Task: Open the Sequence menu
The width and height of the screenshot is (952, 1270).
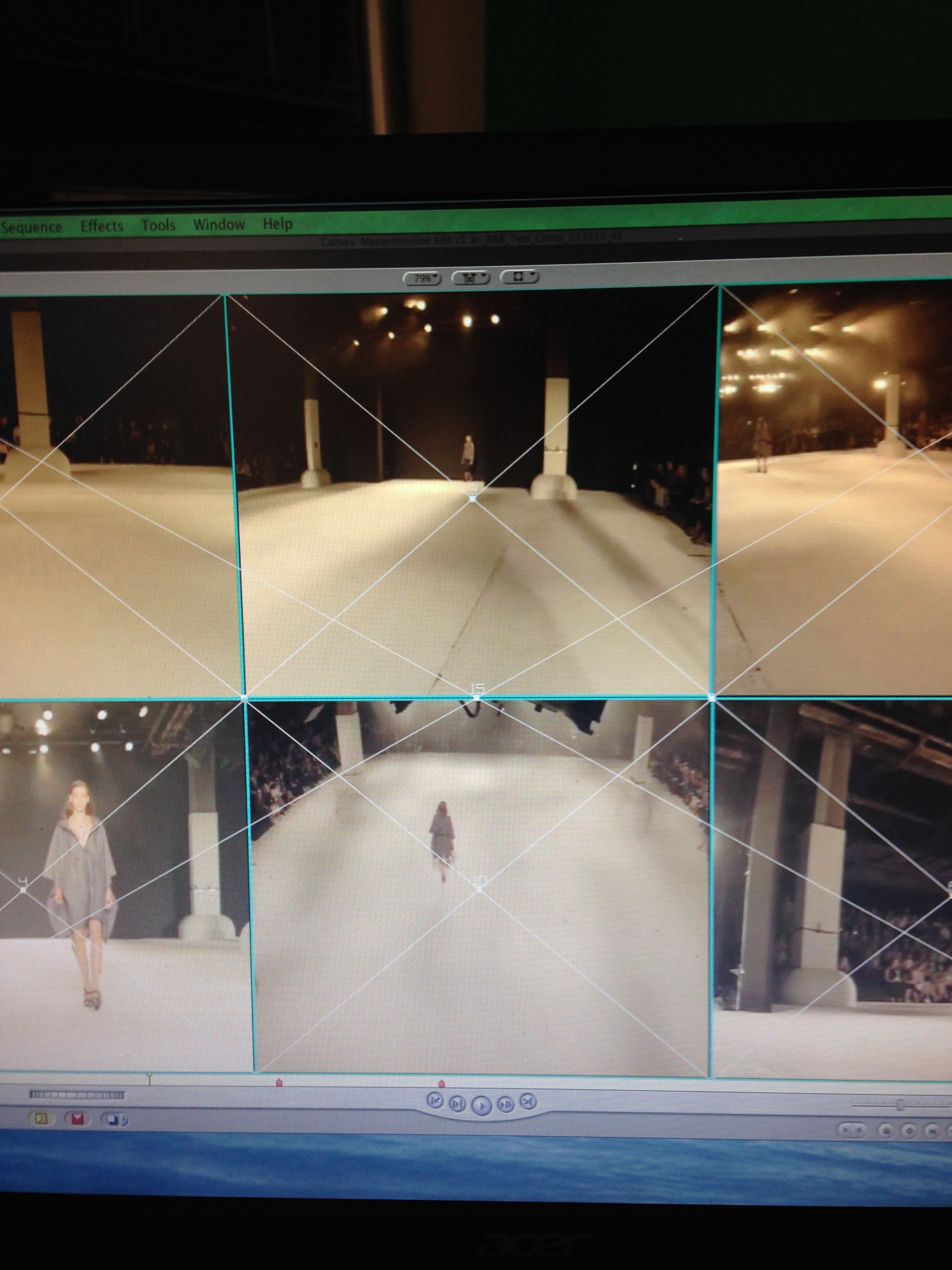Action: pyautogui.click(x=31, y=227)
